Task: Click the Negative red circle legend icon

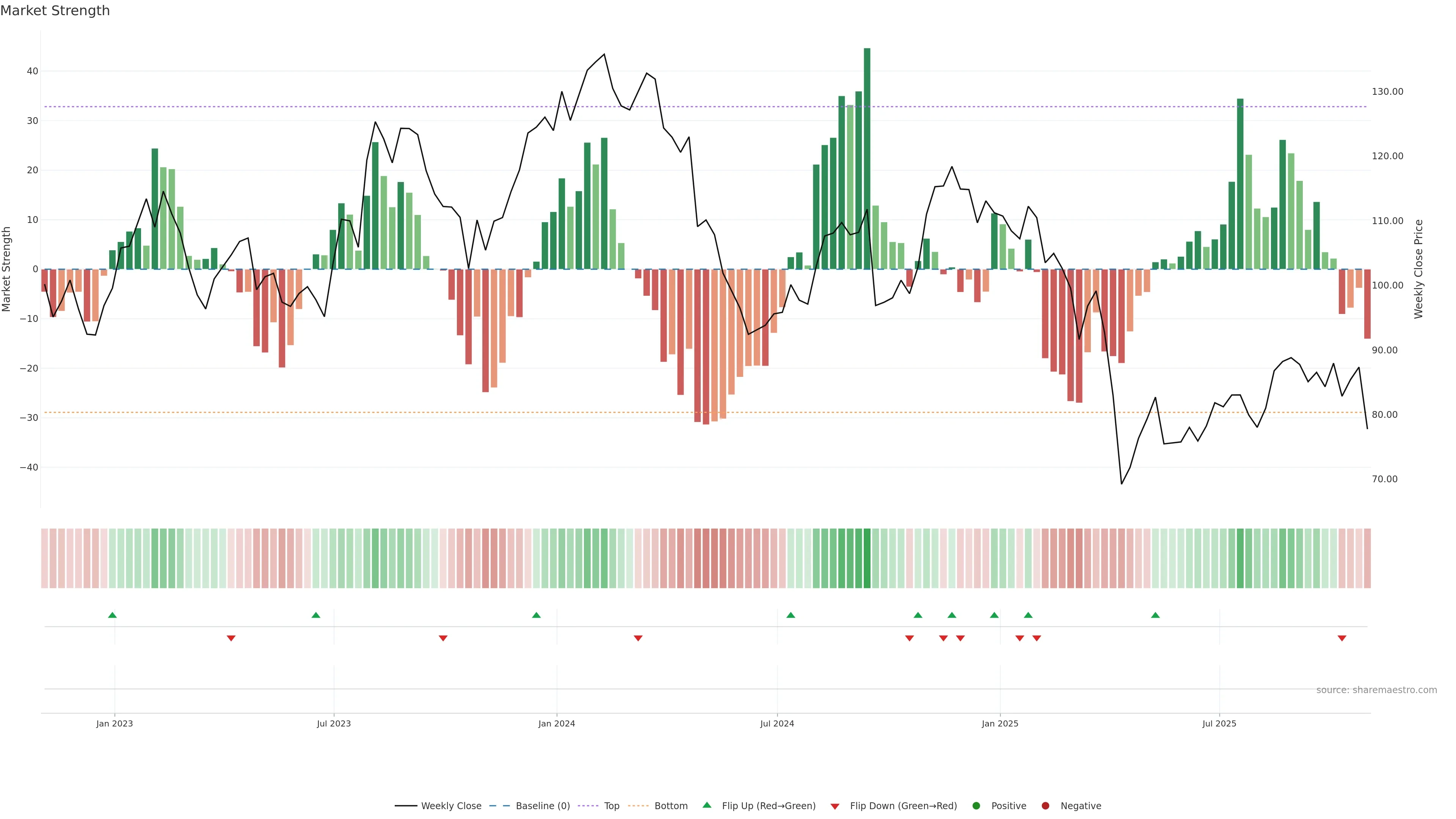Action: point(1045,805)
